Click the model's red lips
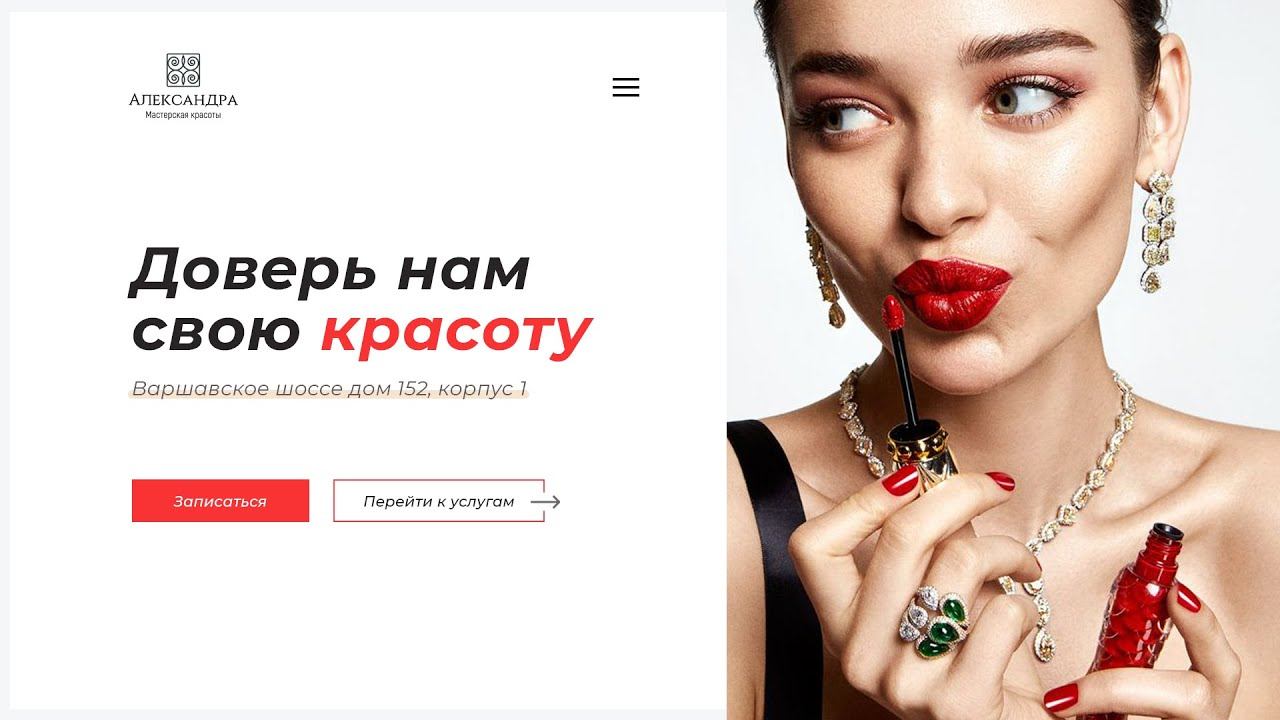This screenshot has height=720, width=1280. [x=951, y=290]
